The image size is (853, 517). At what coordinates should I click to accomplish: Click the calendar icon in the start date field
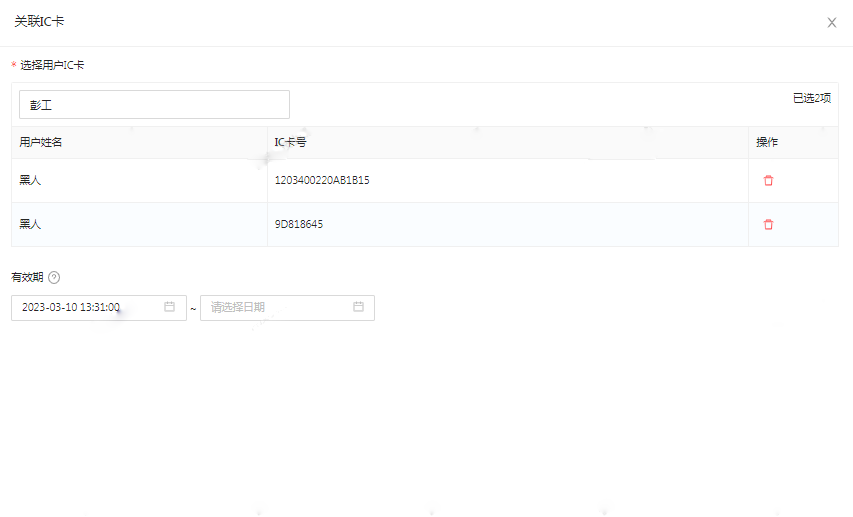pyautogui.click(x=170, y=307)
